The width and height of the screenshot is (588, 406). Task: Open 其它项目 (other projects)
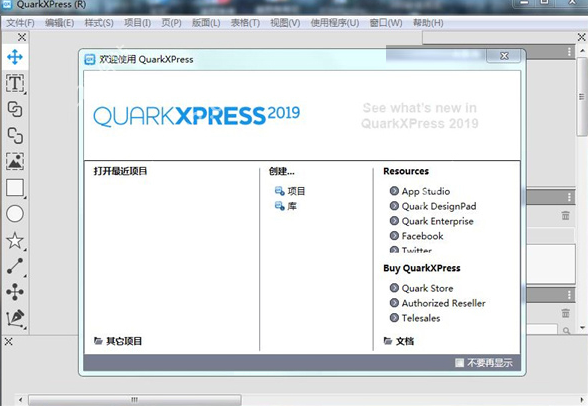(118, 341)
